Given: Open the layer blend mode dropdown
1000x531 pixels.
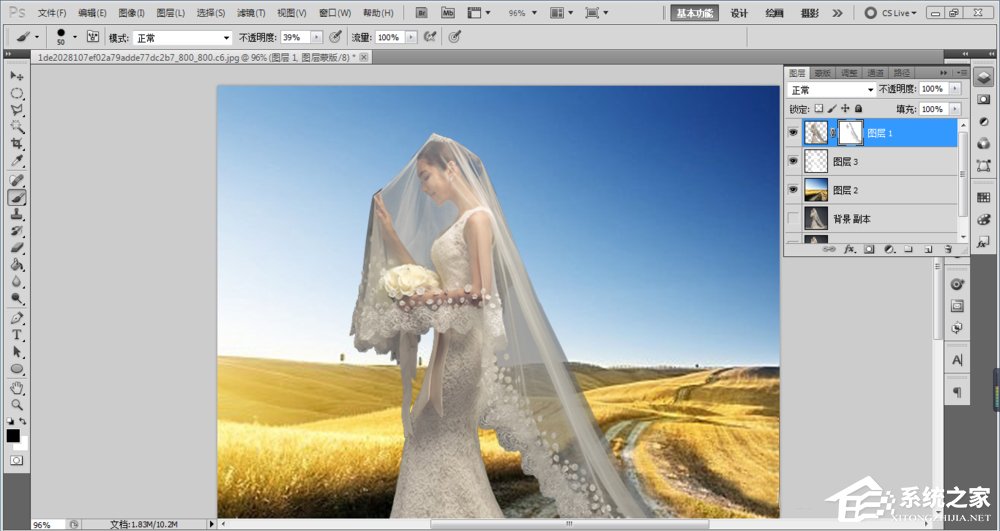Looking at the screenshot, I should point(832,90).
